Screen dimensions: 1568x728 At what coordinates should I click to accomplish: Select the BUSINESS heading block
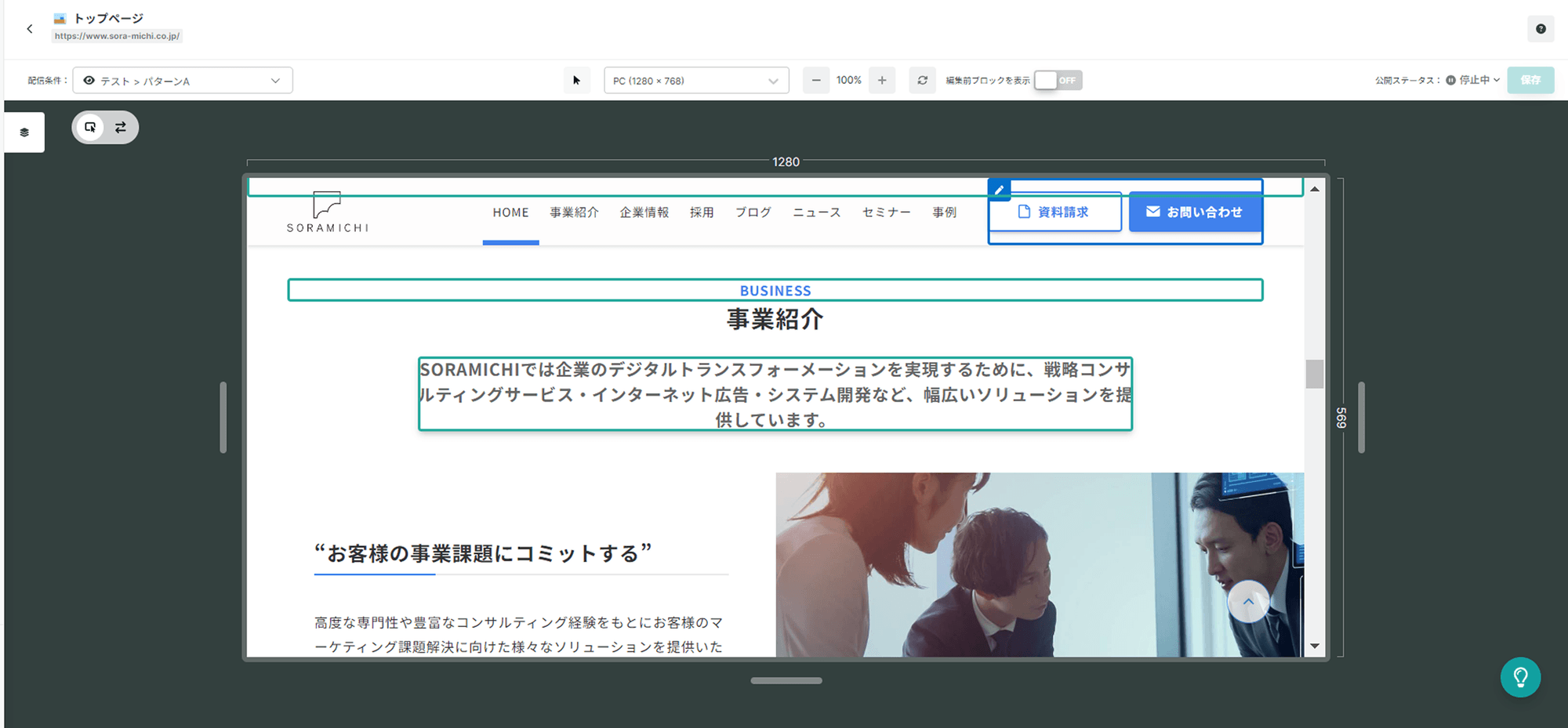(x=775, y=291)
